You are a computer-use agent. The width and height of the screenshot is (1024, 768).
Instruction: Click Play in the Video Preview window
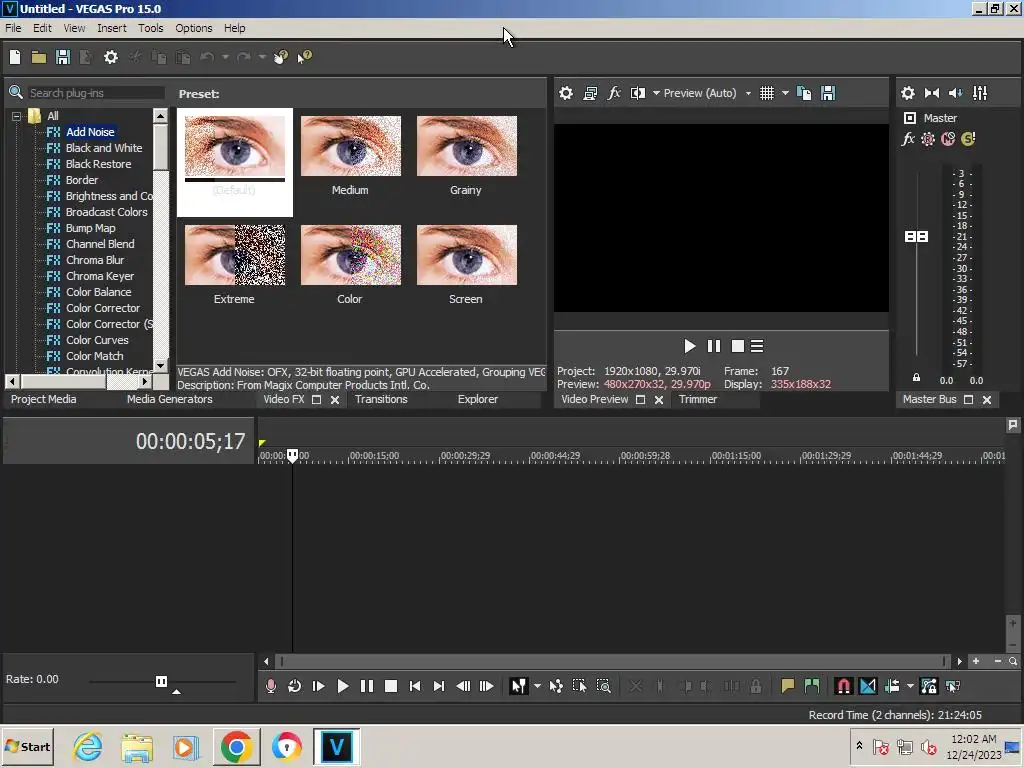(x=690, y=346)
